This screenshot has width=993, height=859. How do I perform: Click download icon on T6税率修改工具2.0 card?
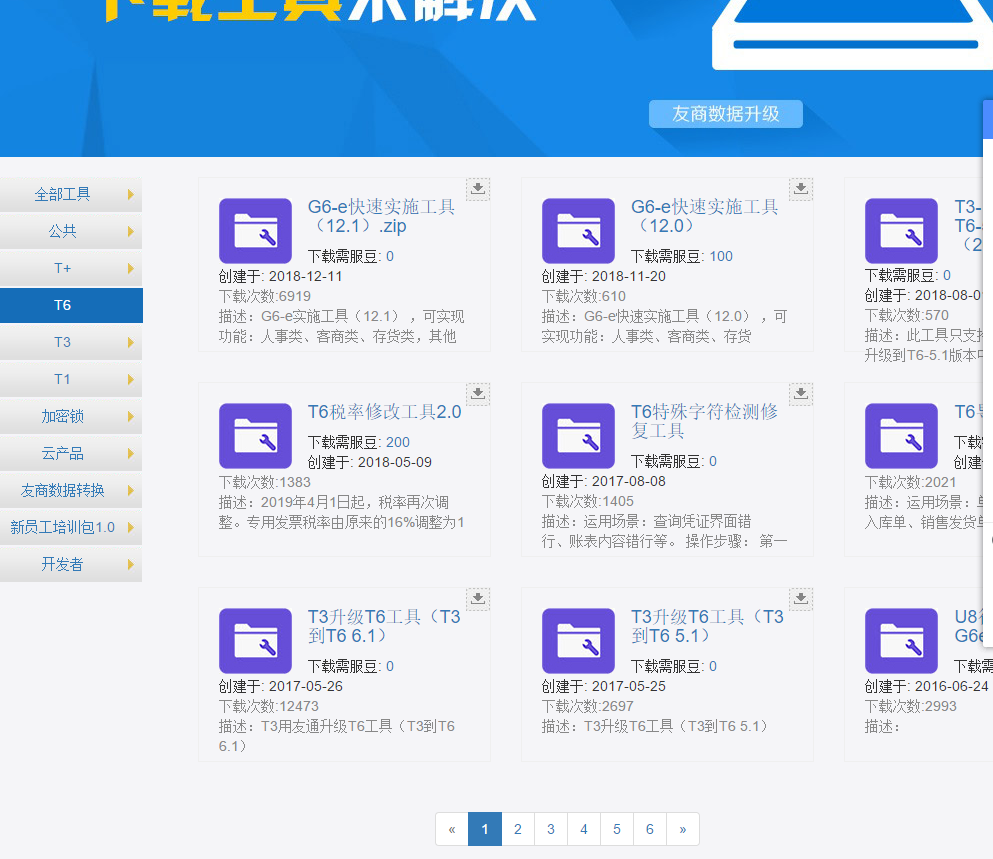coord(478,394)
